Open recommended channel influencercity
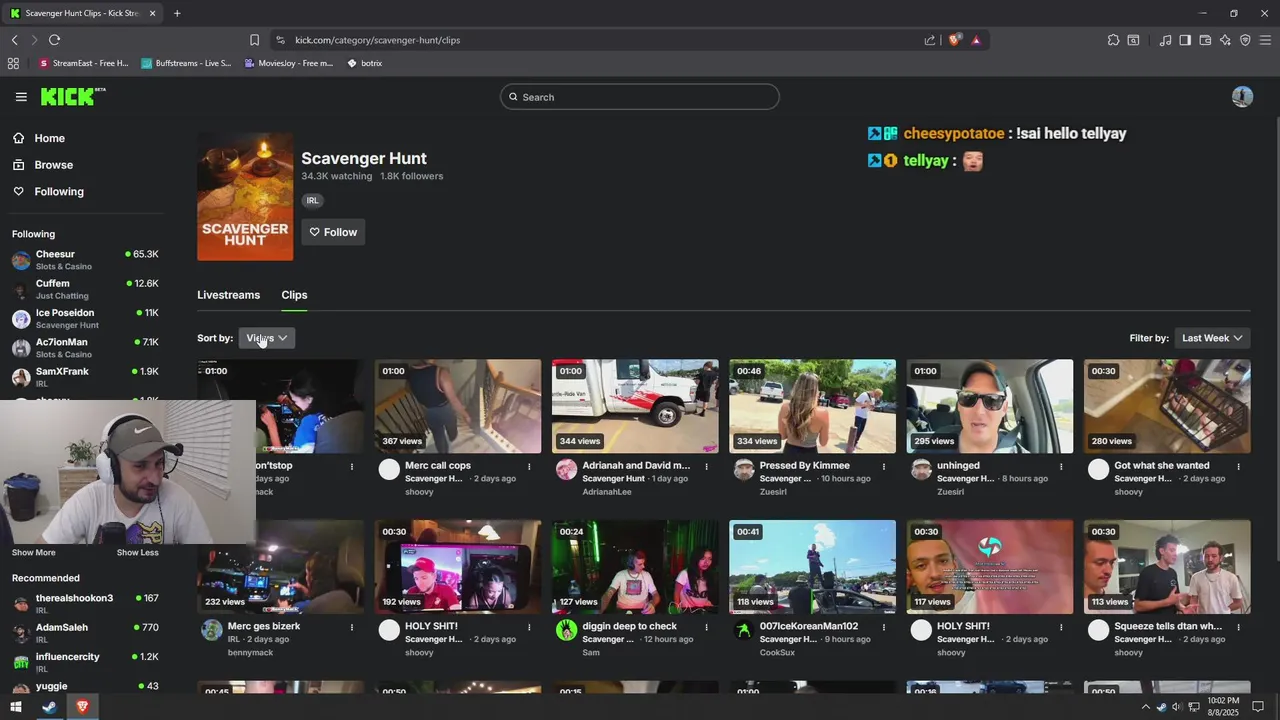The image size is (1280, 720). coord(85,662)
